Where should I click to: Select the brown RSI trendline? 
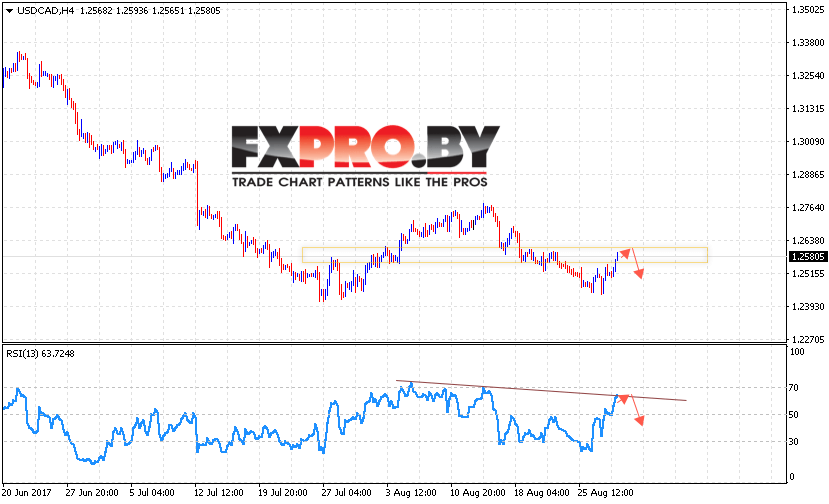click(541, 390)
